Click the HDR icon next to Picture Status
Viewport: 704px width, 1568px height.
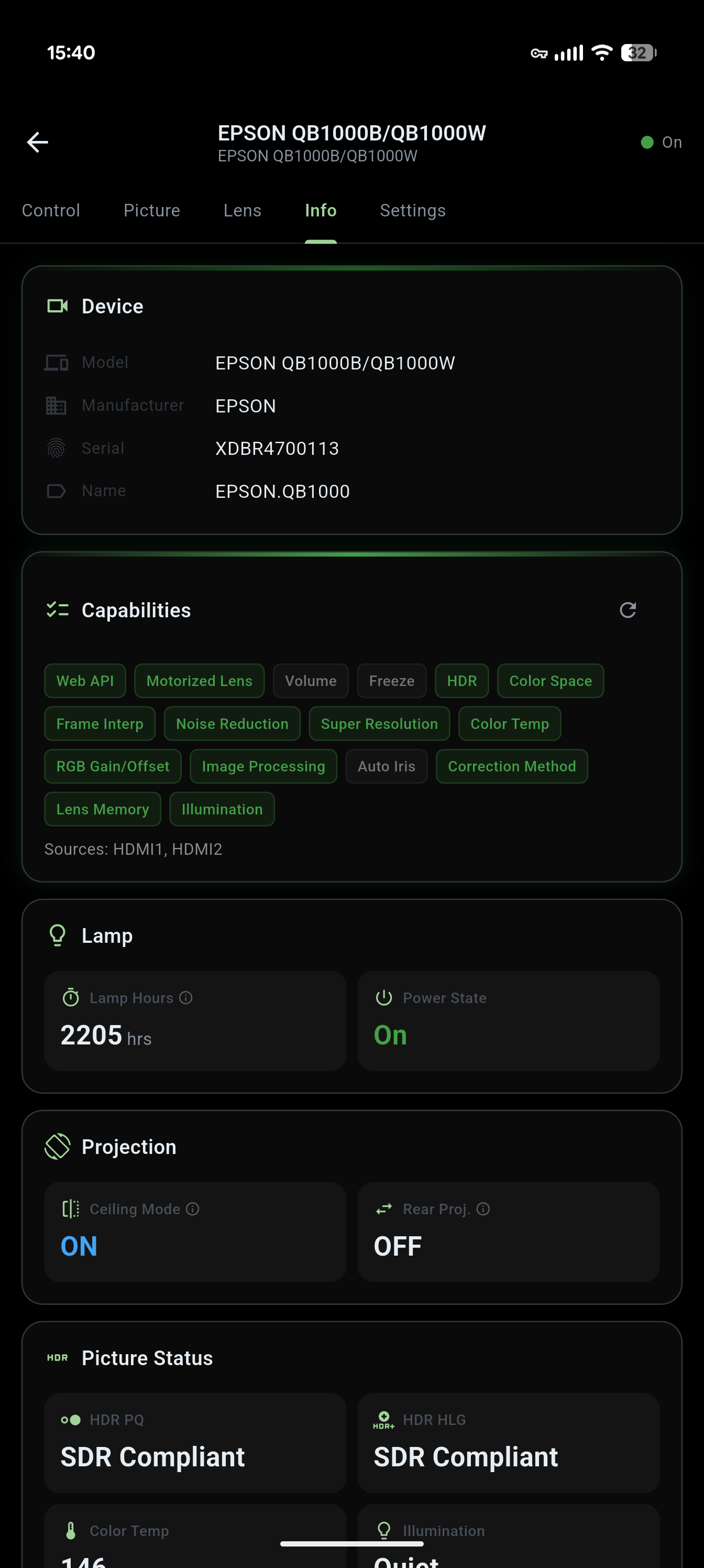point(58,1357)
